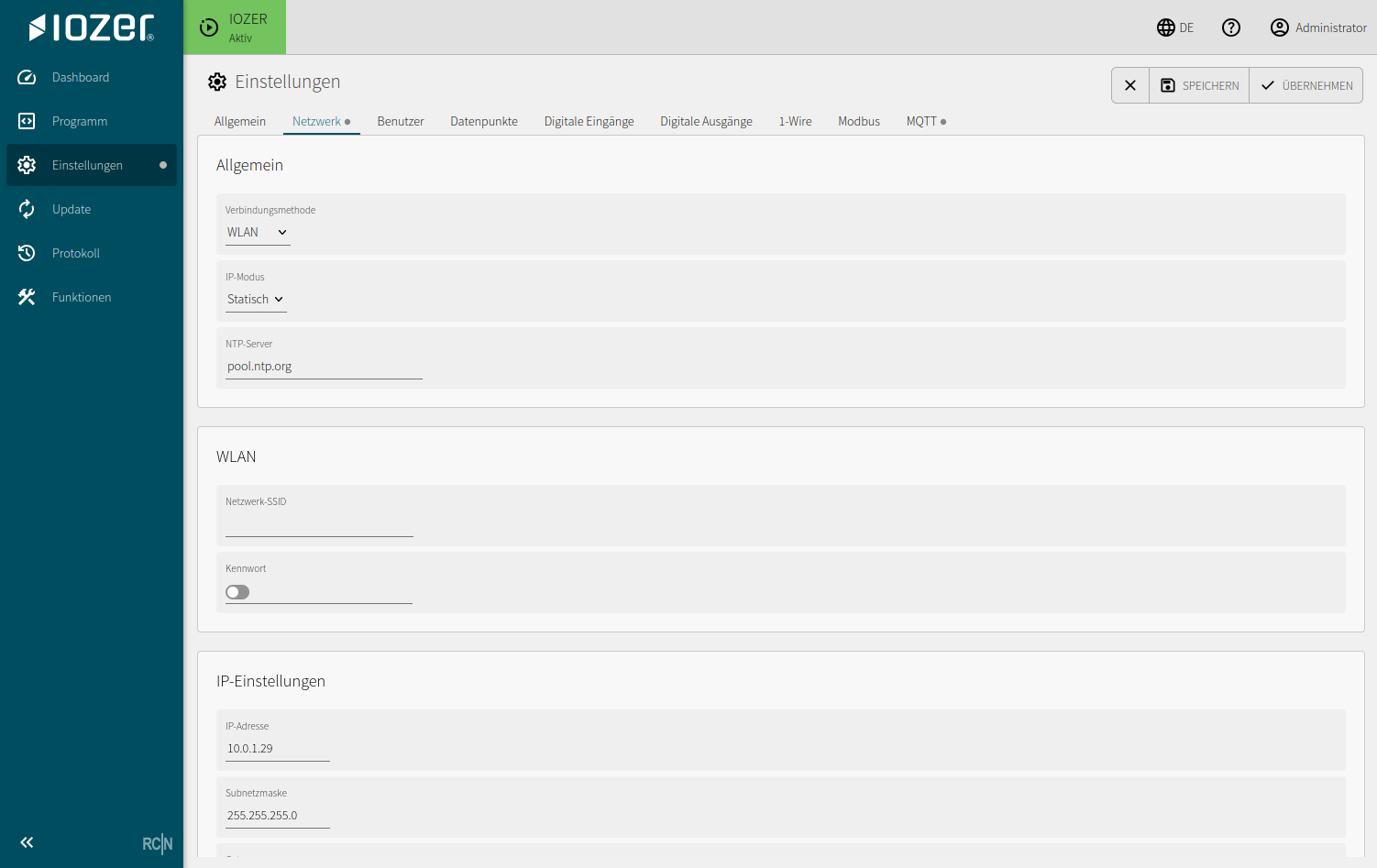Screen dimensions: 1377x868
Task: Click the DE language label
Action: (1187, 27)
